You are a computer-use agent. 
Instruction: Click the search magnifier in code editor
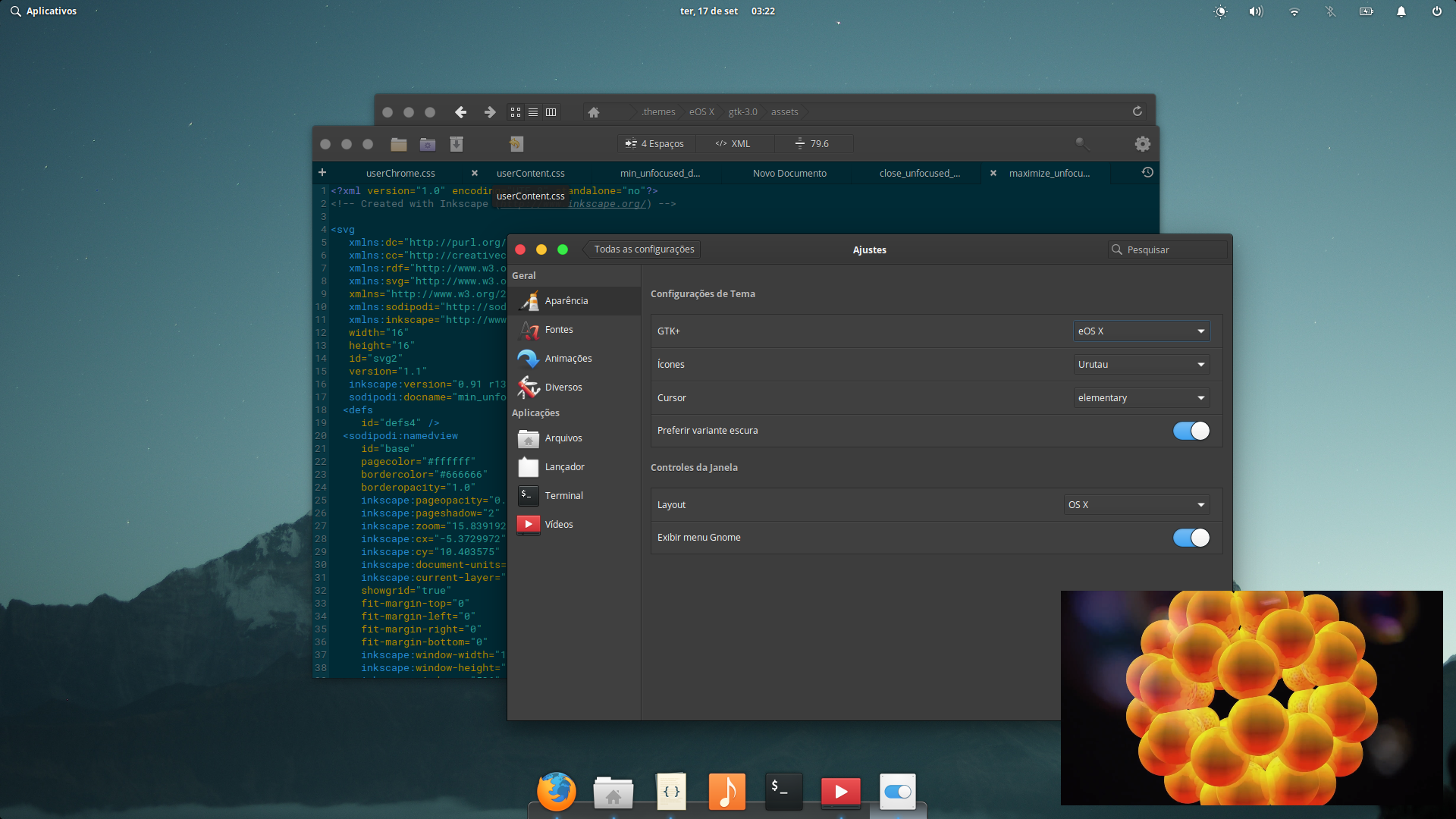1082,143
